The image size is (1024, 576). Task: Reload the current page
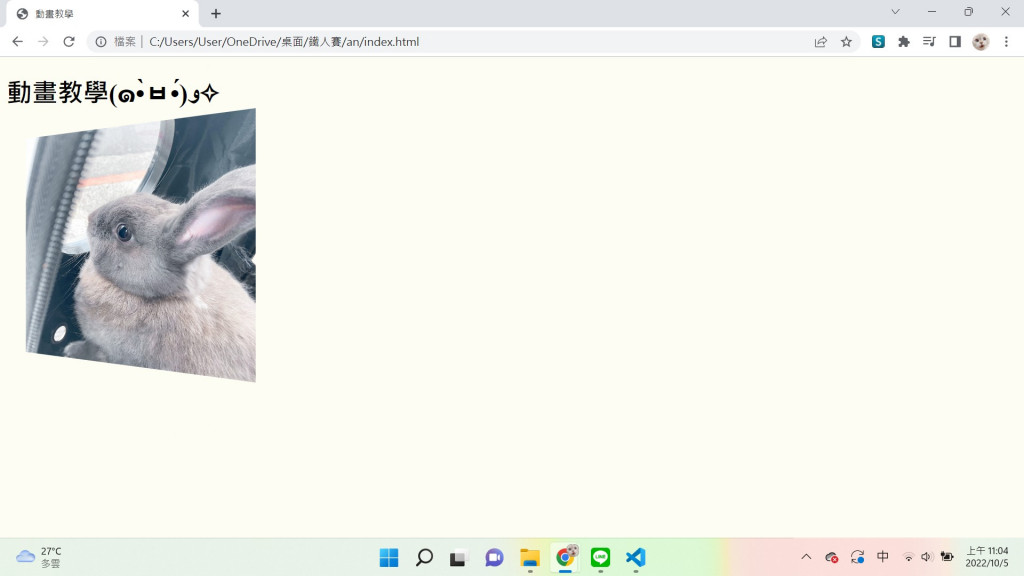pyautogui.click(x=69, y=42)
